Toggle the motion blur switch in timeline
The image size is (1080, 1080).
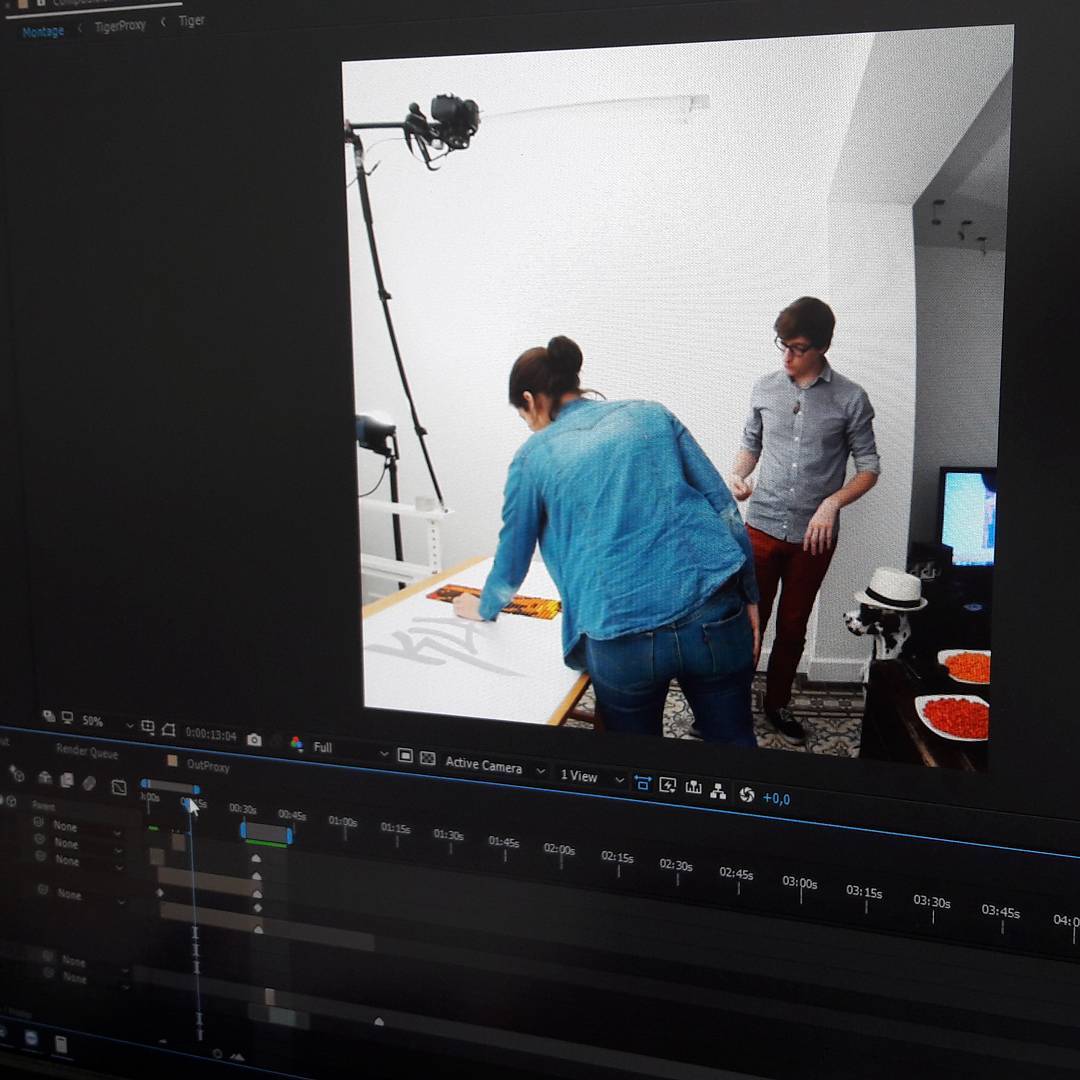tap(89, 783)
